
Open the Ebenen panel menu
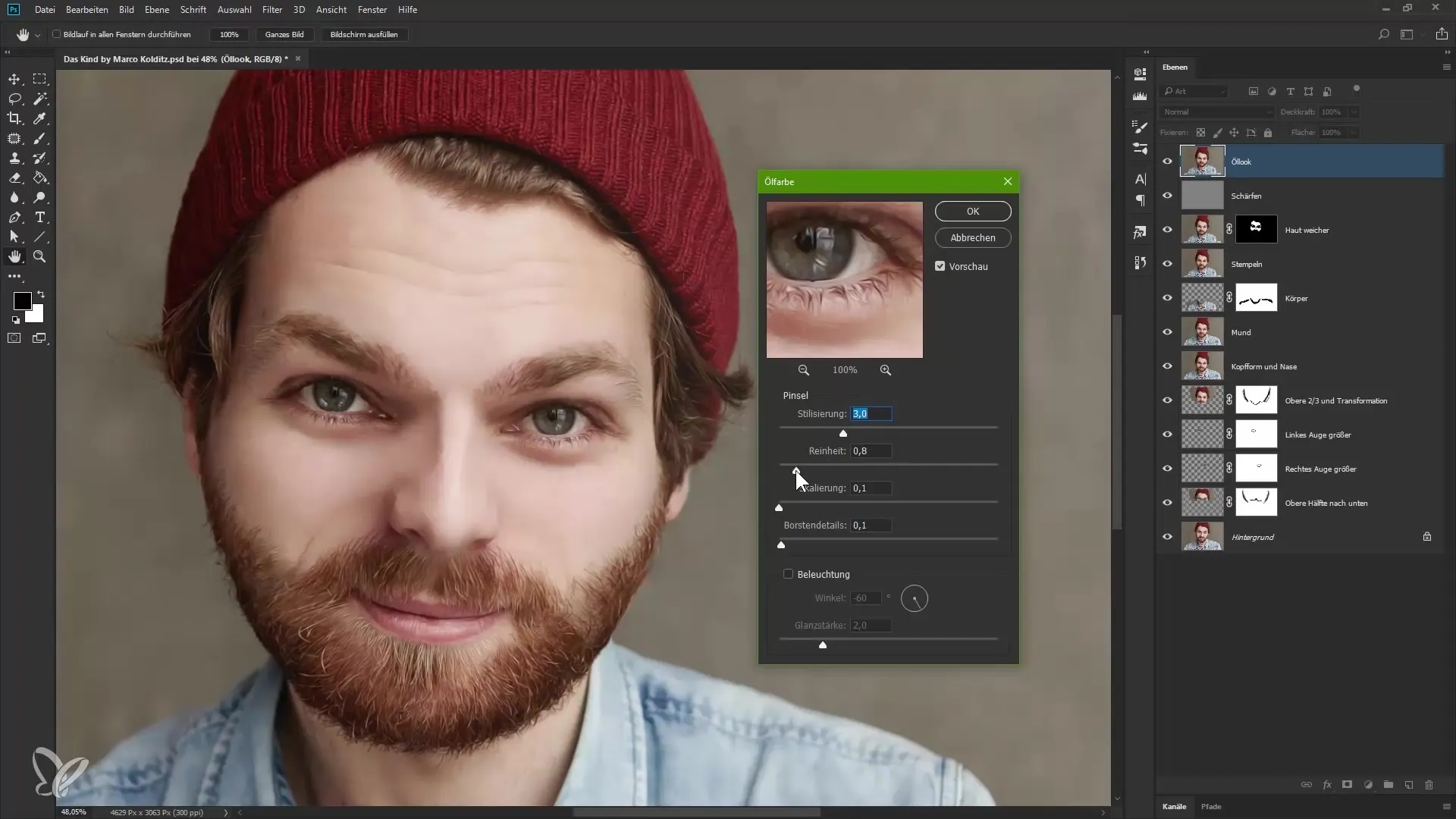tap(1446, 67)
